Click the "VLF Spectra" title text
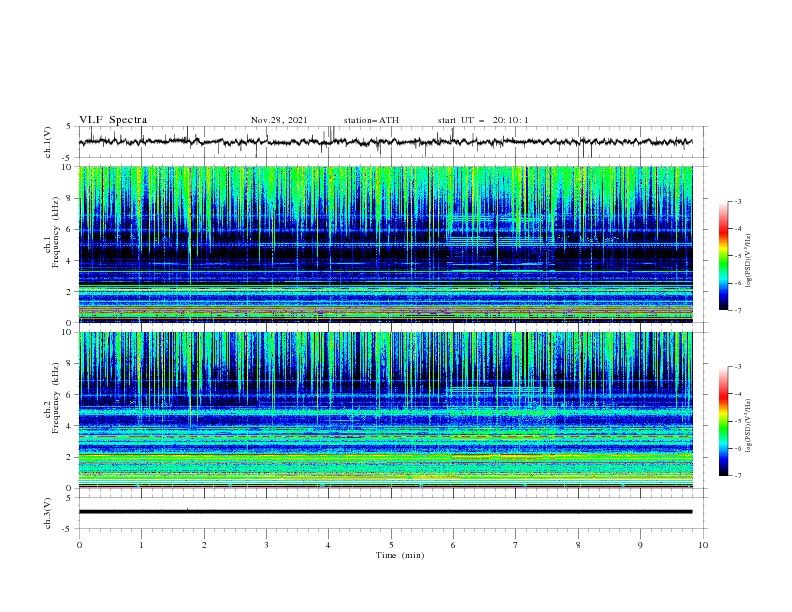This screenshot has height=612, width=792. pyautogui.click(x=113, y=120)
